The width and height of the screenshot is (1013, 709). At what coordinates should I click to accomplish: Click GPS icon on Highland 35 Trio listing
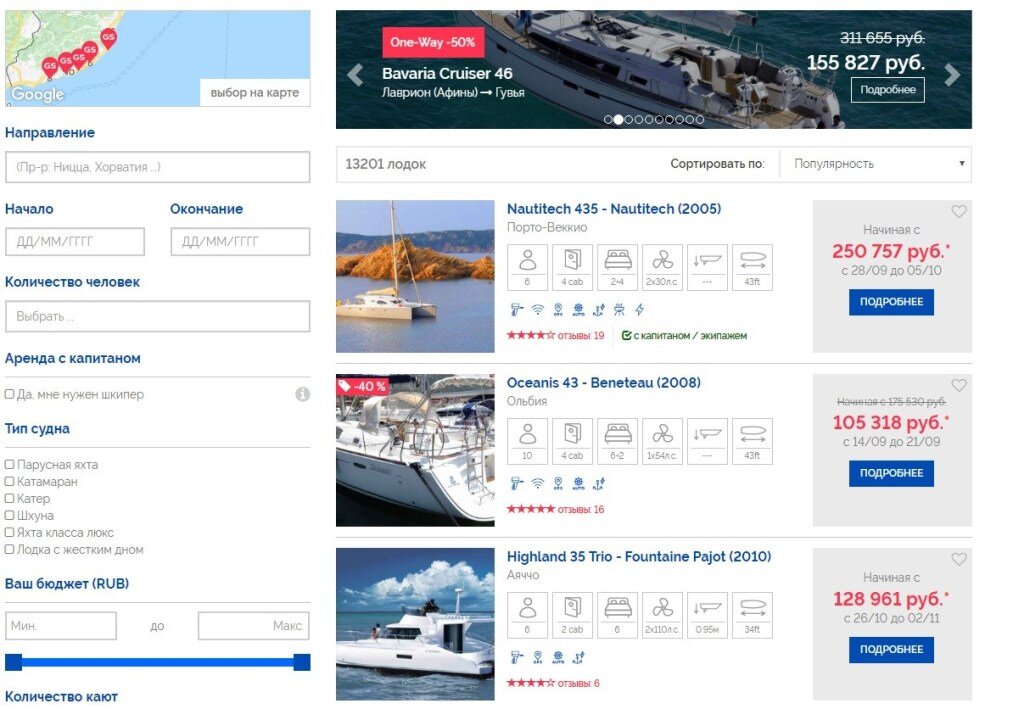click(538, 657)
